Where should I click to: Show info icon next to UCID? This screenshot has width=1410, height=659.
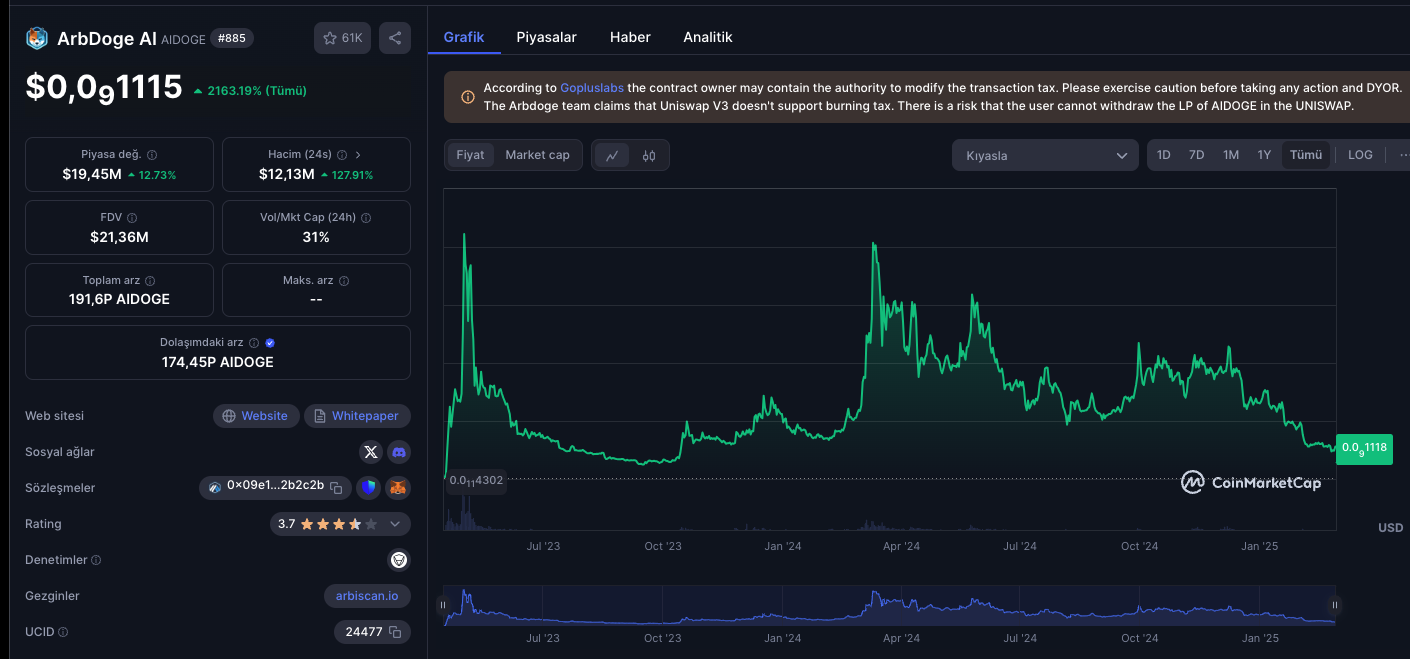[x=63, y=632]
